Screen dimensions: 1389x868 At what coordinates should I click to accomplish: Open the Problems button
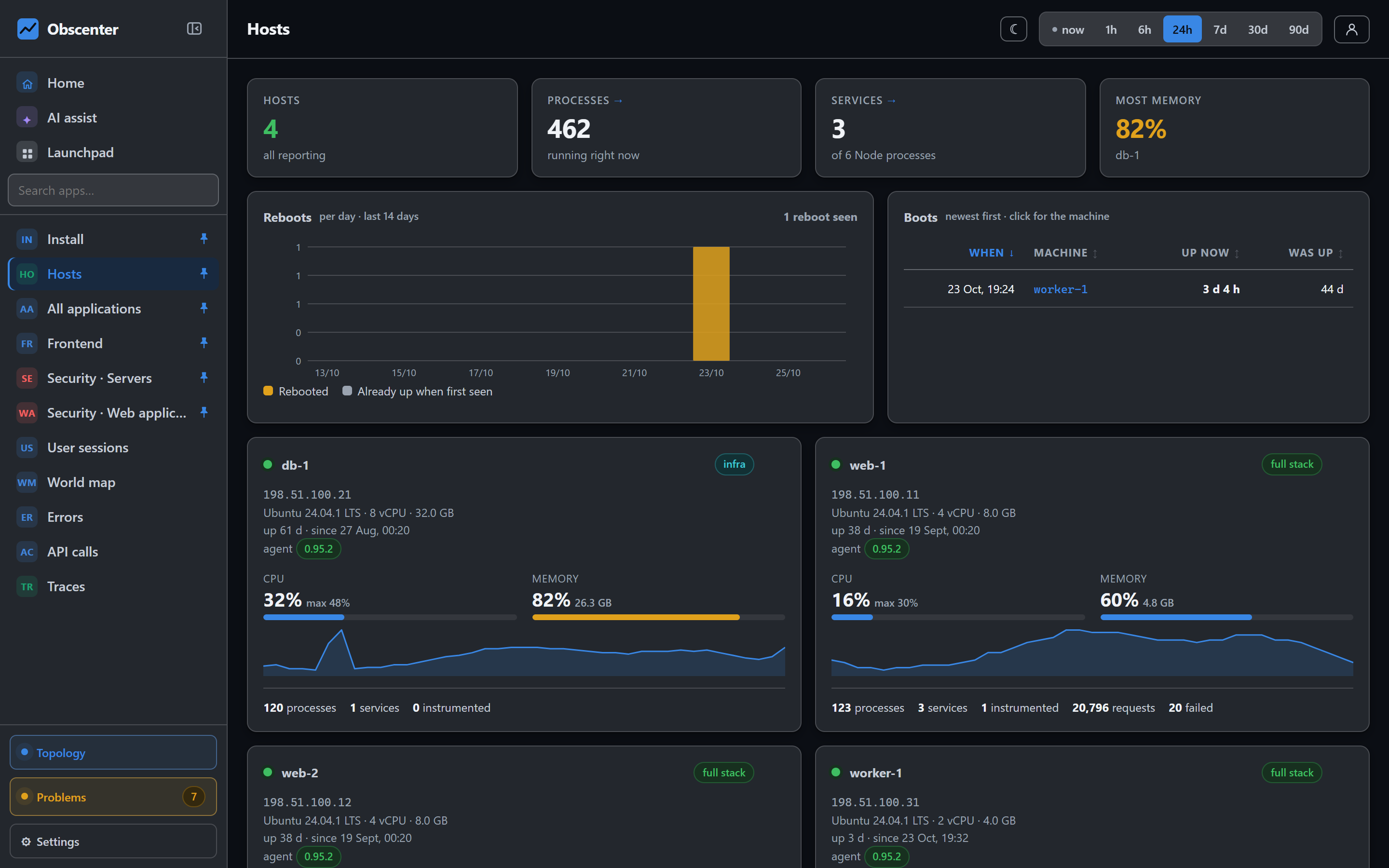pos(113,797)
